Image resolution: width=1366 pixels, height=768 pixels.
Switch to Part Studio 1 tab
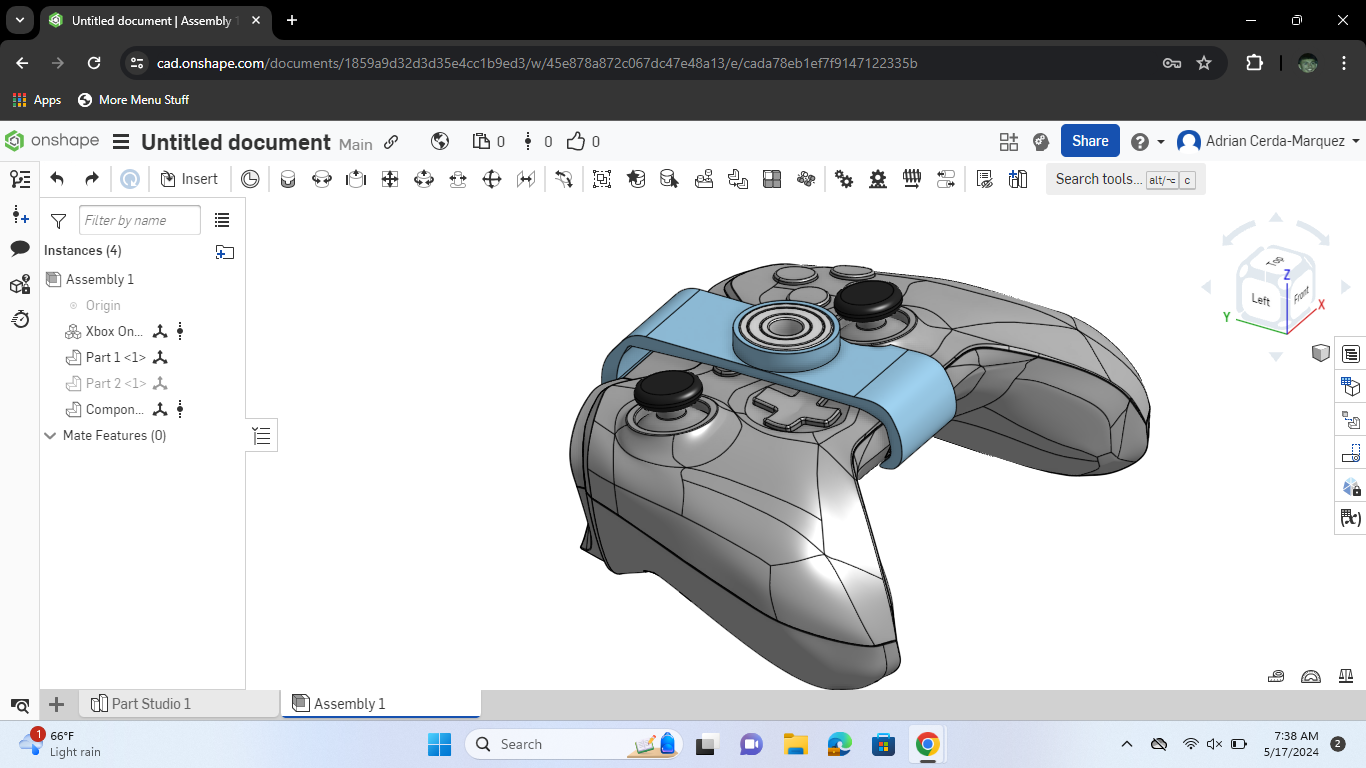[180, 704]
